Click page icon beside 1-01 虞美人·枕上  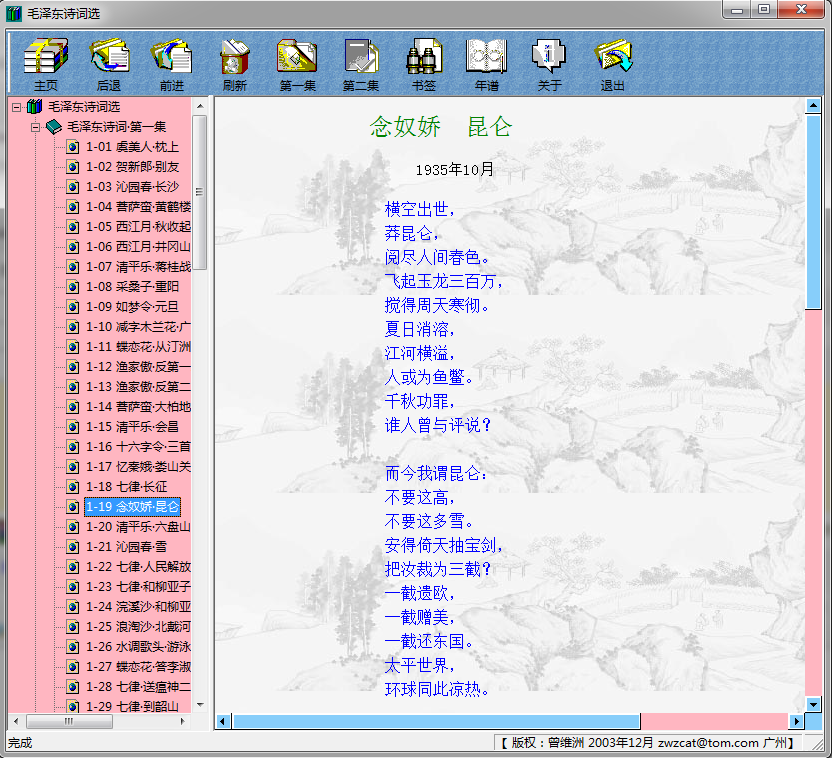[73, 147]
